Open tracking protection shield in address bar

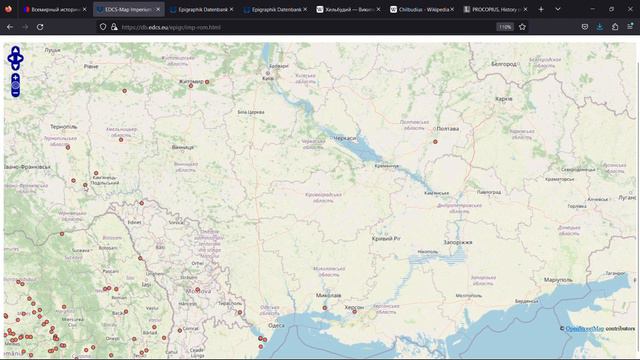pyautogui.click(x=103, y=27)
